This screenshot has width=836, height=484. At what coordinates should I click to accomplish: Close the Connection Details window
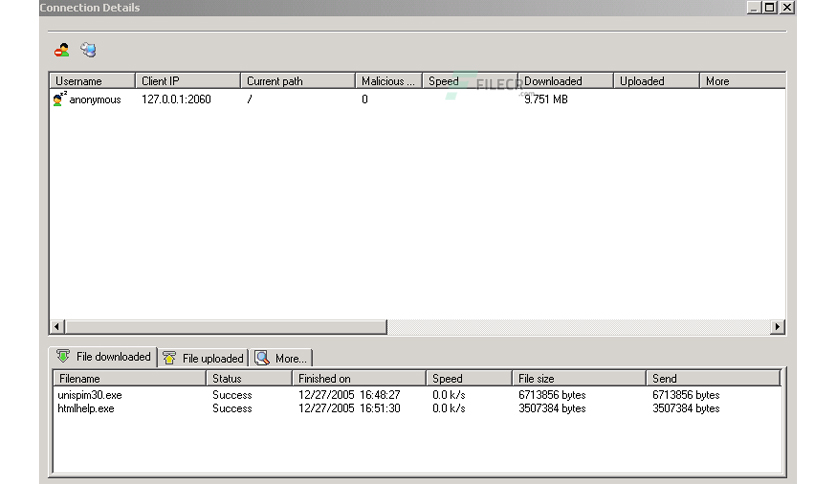pos(787,7)
